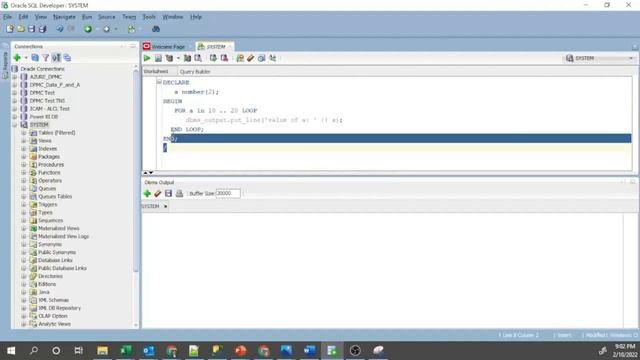Select the Oracle Connections root node
The height and width of the screenshot is (360, 640).
(42, 69)
